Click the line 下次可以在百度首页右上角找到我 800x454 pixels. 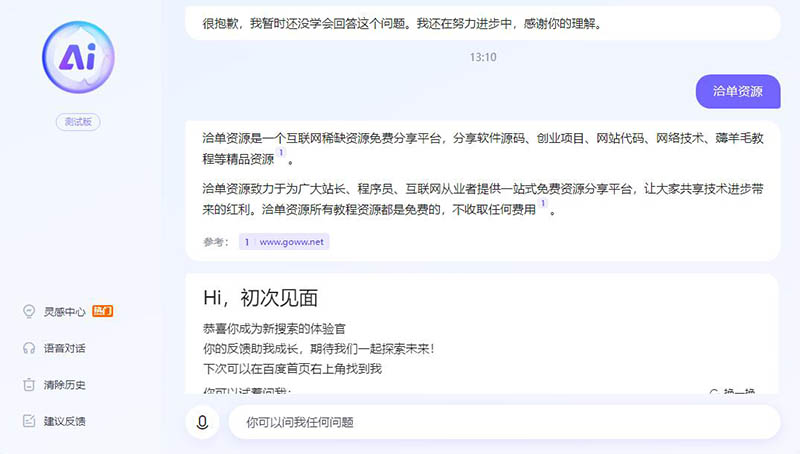292,369
